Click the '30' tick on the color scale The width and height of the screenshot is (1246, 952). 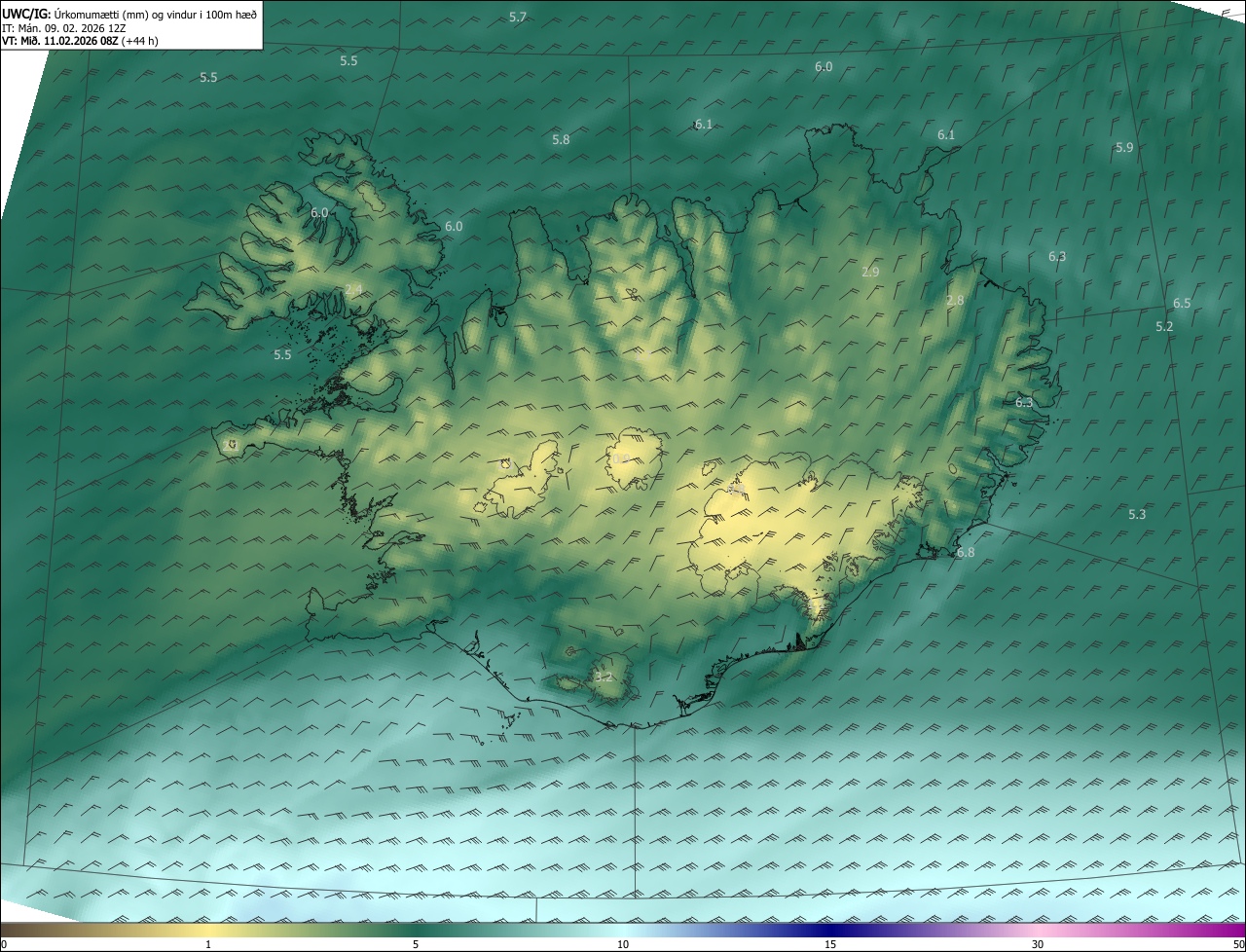point(1038,944)
